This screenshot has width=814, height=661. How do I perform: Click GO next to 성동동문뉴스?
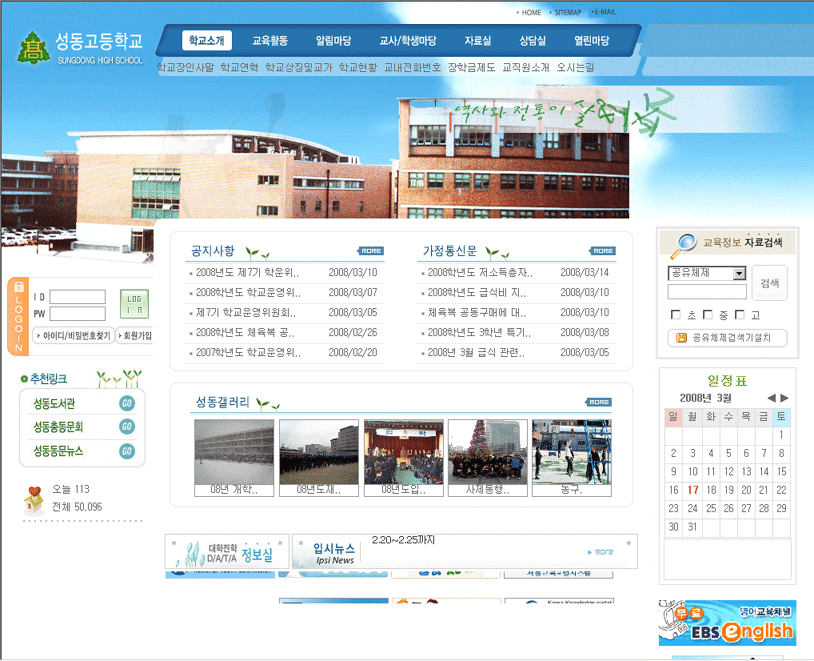click(127, 451)
